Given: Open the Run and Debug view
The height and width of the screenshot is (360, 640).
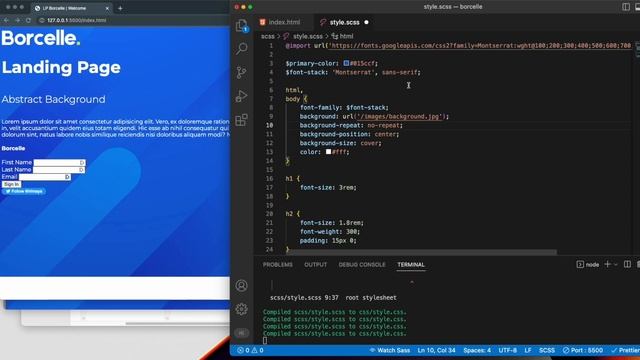Looking at the screenshot, I should pyautogui.click(x=242, y=96).
